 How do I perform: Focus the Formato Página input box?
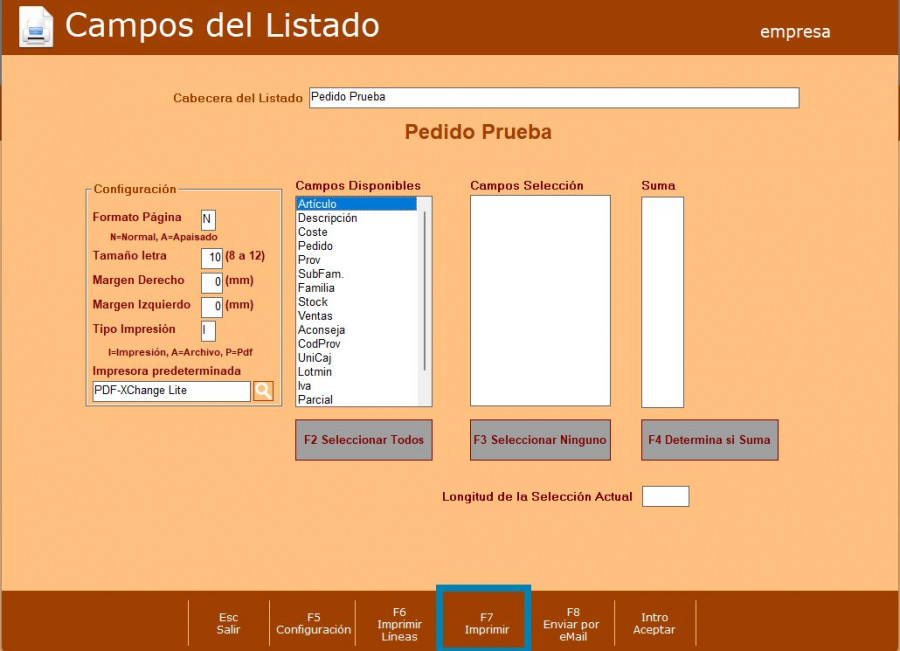coord(208,220)
